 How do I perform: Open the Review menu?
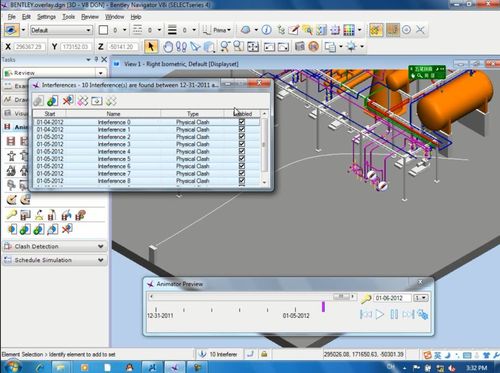90,17
